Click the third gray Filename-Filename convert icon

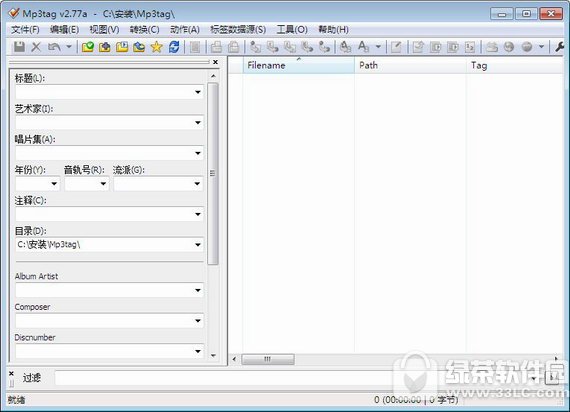[x=290, y=47]
